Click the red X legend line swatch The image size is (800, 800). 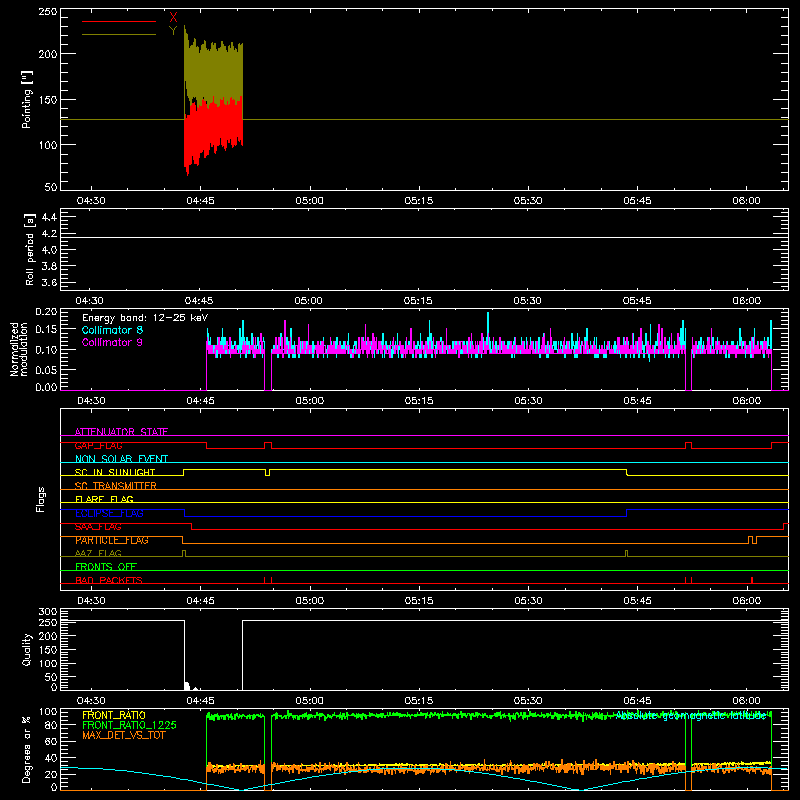119,21
